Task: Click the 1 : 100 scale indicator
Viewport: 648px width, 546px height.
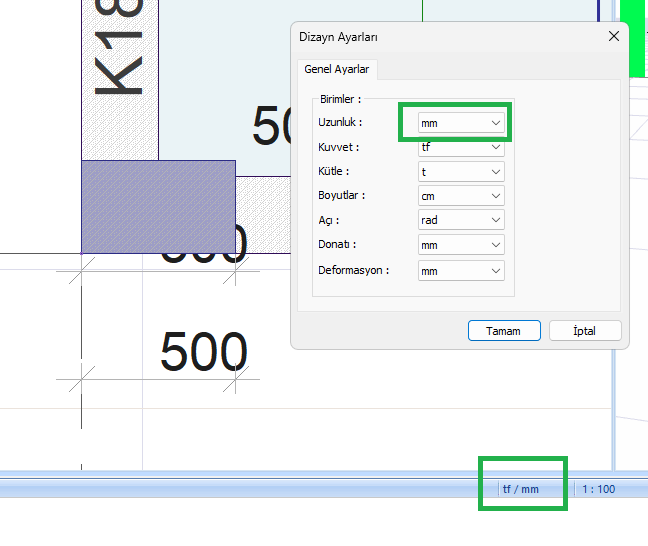Action: 599,489
